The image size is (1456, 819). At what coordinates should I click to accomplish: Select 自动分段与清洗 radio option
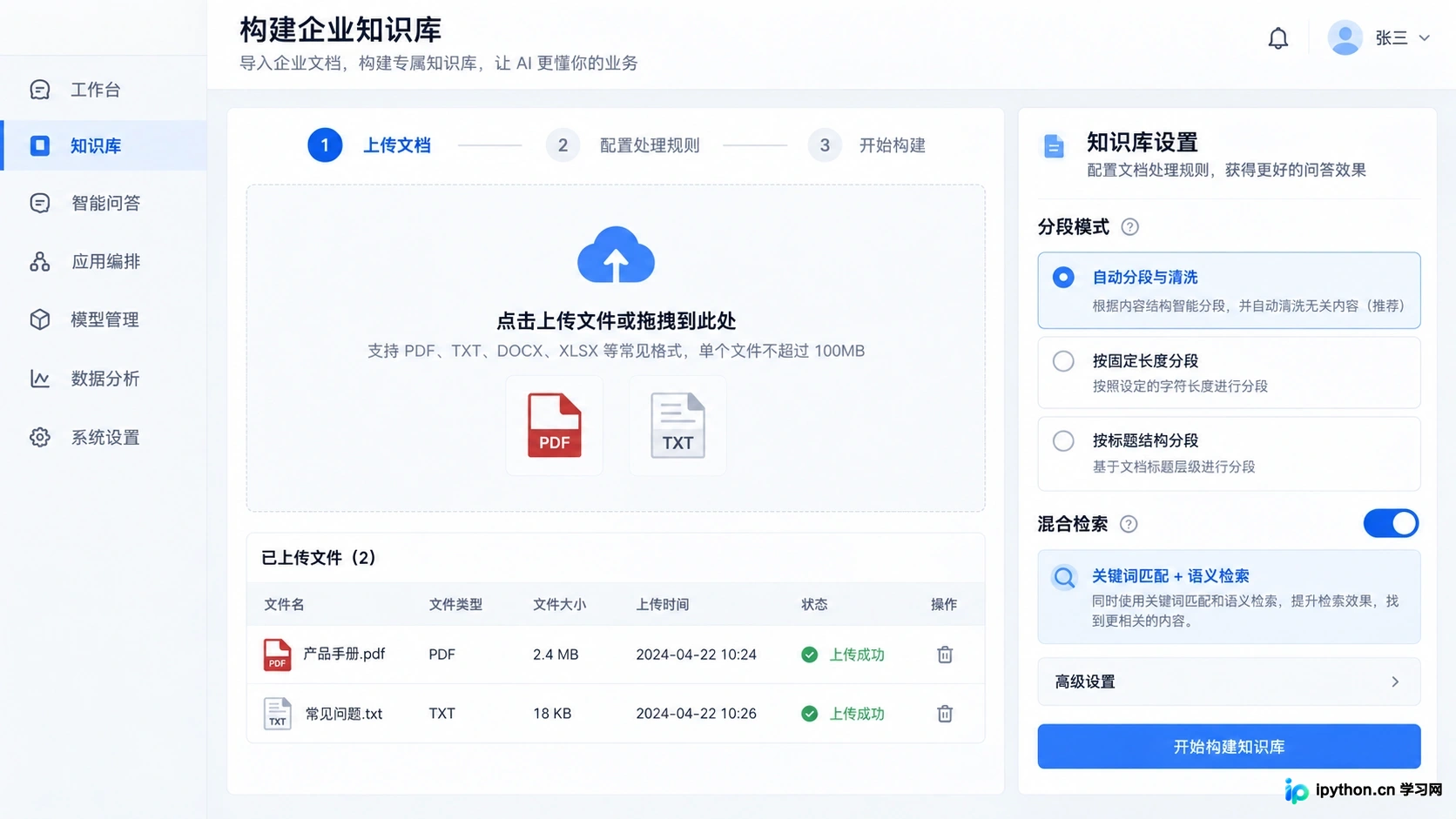(1063, 278)
